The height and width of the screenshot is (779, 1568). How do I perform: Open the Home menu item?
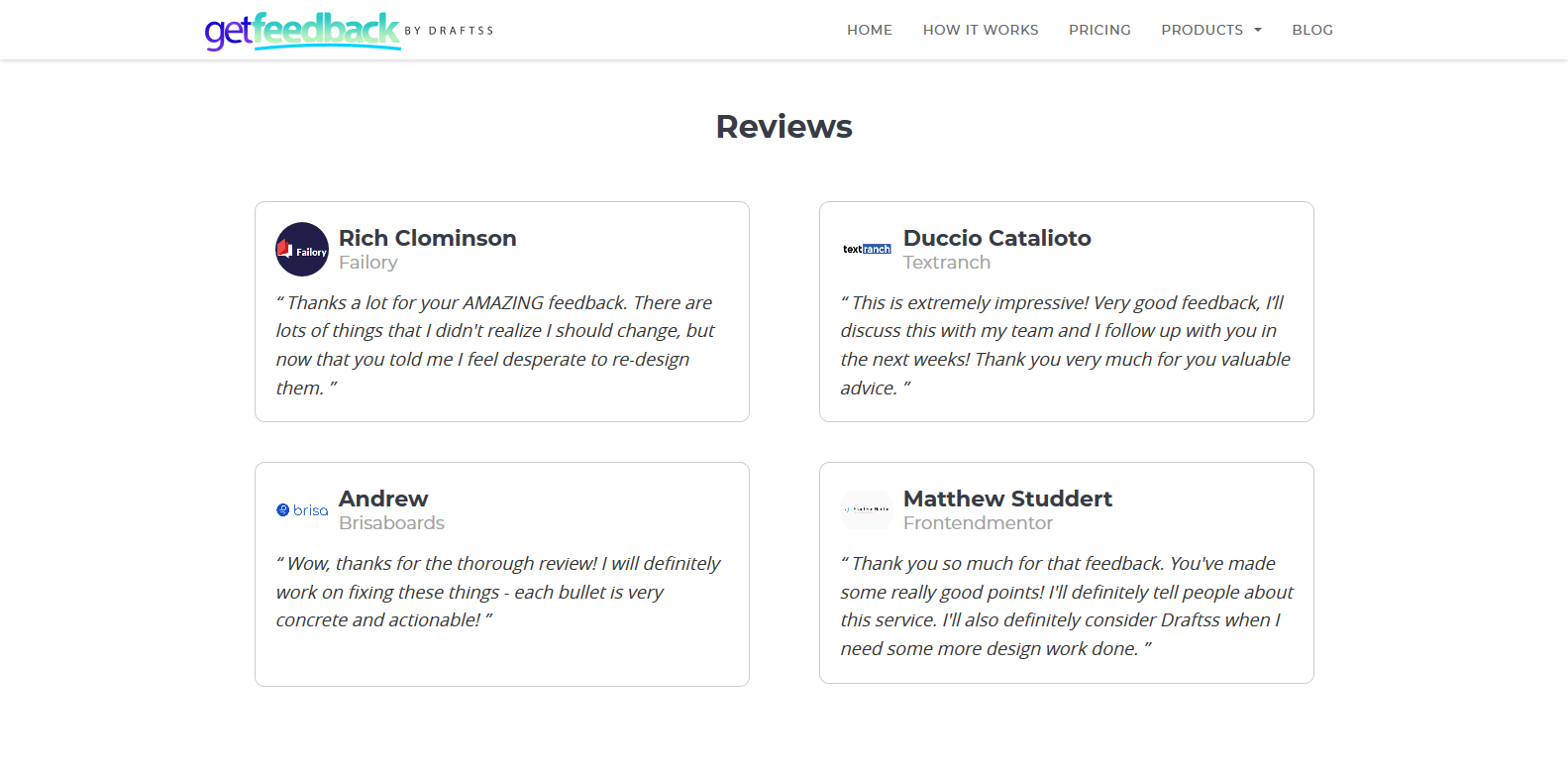(x=870, y=30)
